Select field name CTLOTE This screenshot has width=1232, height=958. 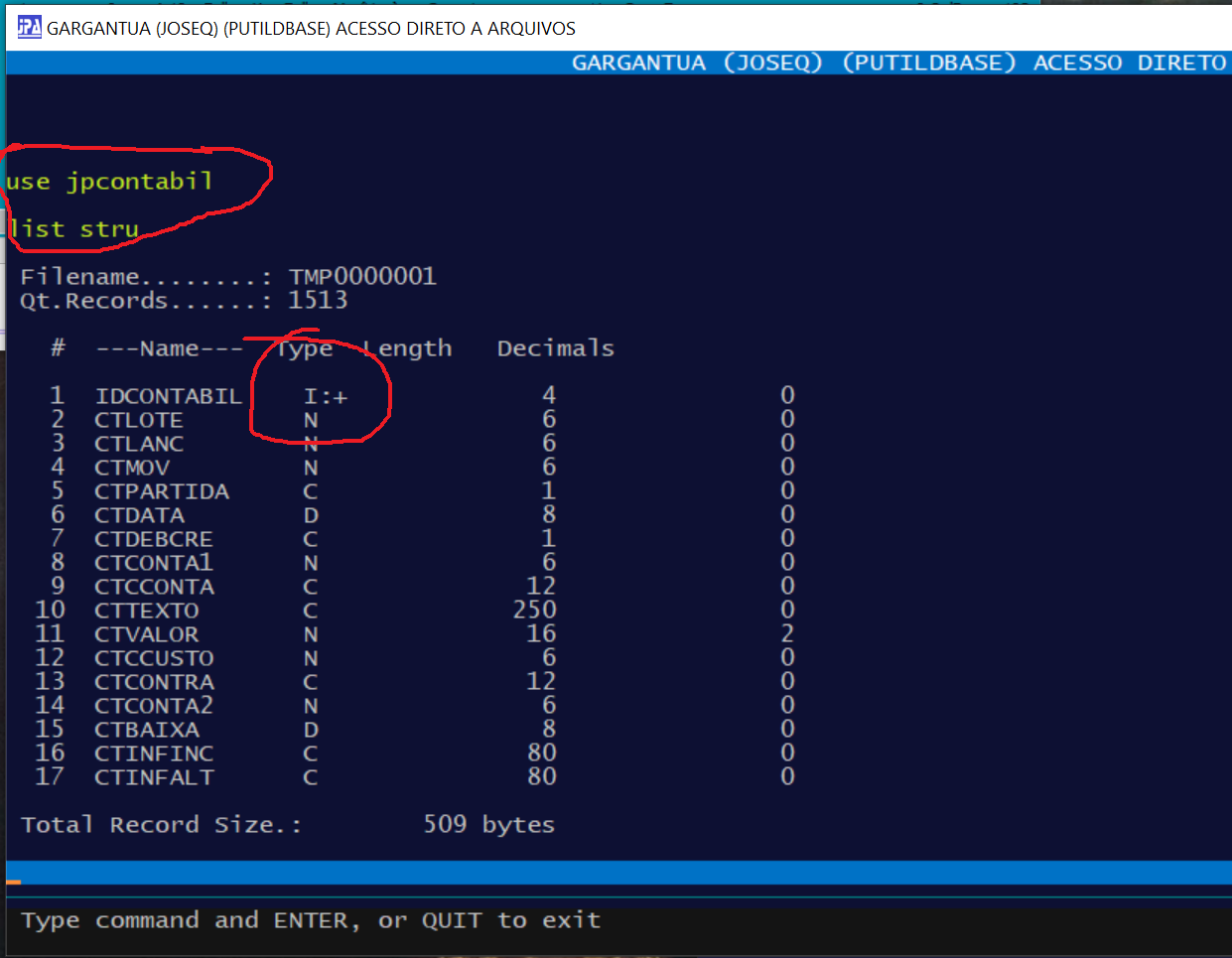(139, 420)
